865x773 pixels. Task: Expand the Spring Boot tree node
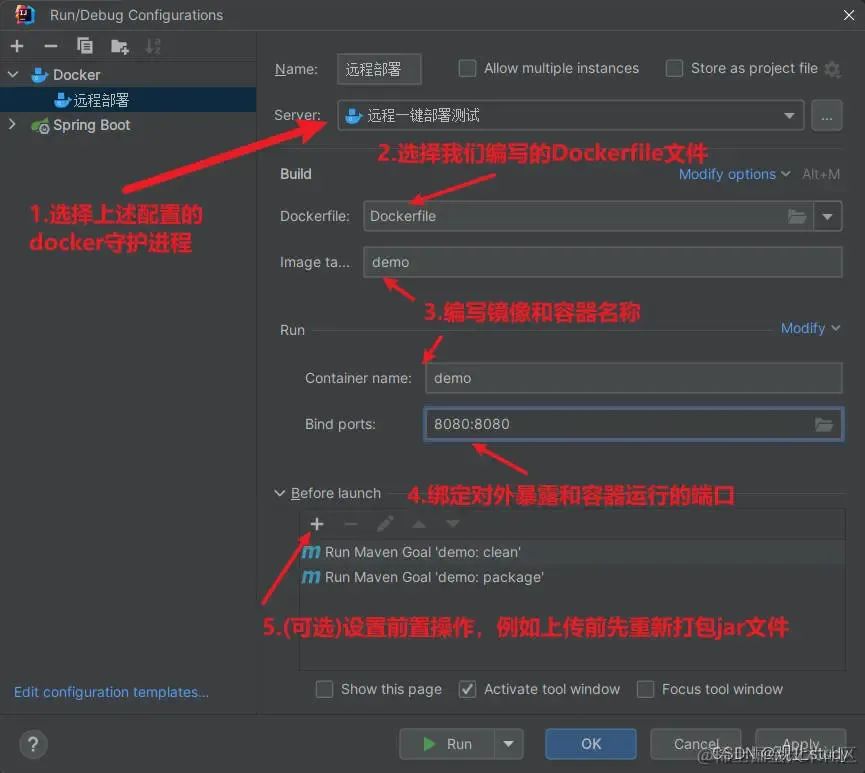[x=12, y=124]
